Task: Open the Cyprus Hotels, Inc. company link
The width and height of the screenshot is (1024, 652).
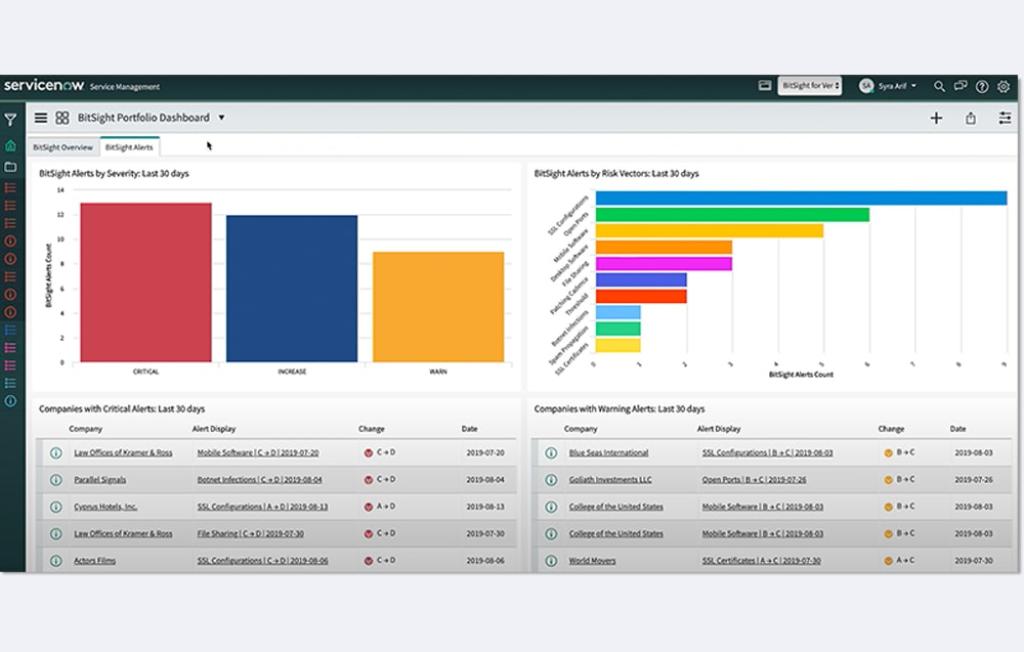Action: pos(106,507)
